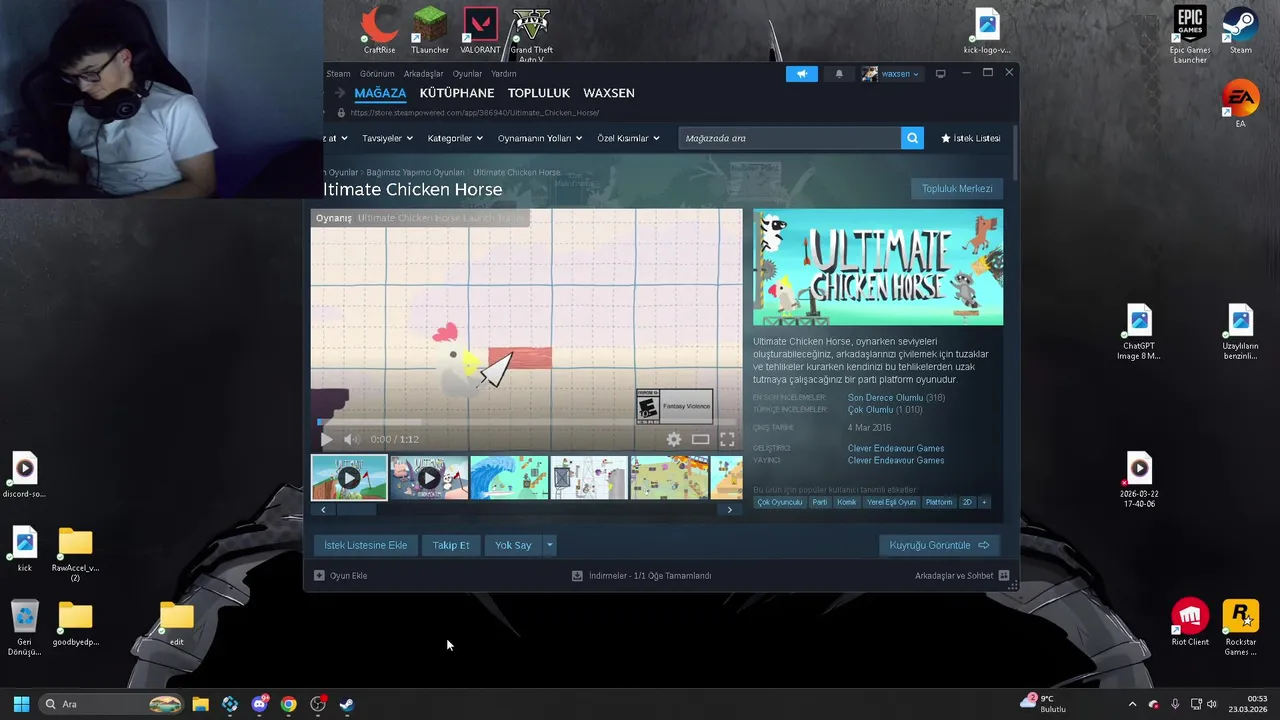
Task: Open File Explorer from the taskbar
Action: (200, 704)
